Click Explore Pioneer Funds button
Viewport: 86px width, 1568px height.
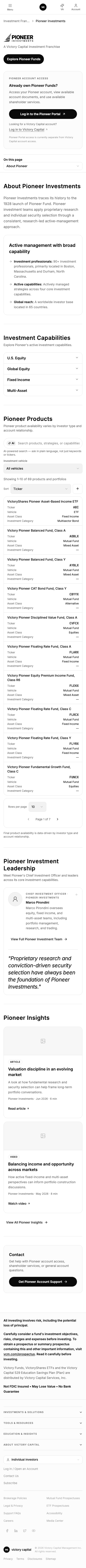point(24,59)
